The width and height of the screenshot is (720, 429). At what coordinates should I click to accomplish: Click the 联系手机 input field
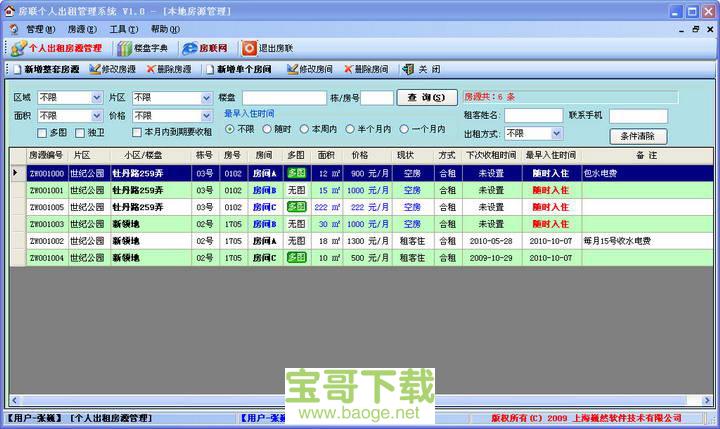pos(638,116)
